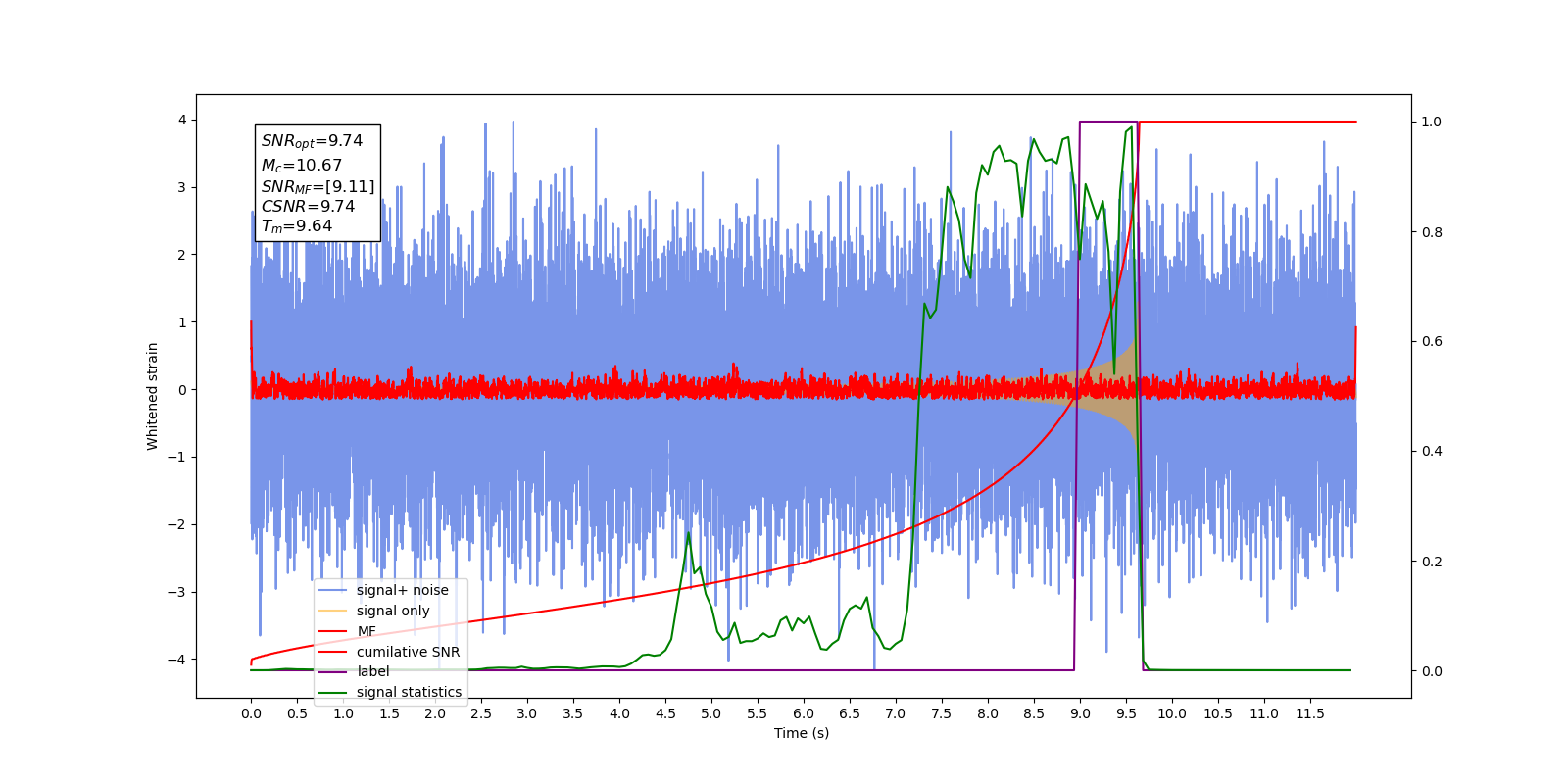
Task: Click the right y-axis tick label 0.6
Action: point(1432,342)
